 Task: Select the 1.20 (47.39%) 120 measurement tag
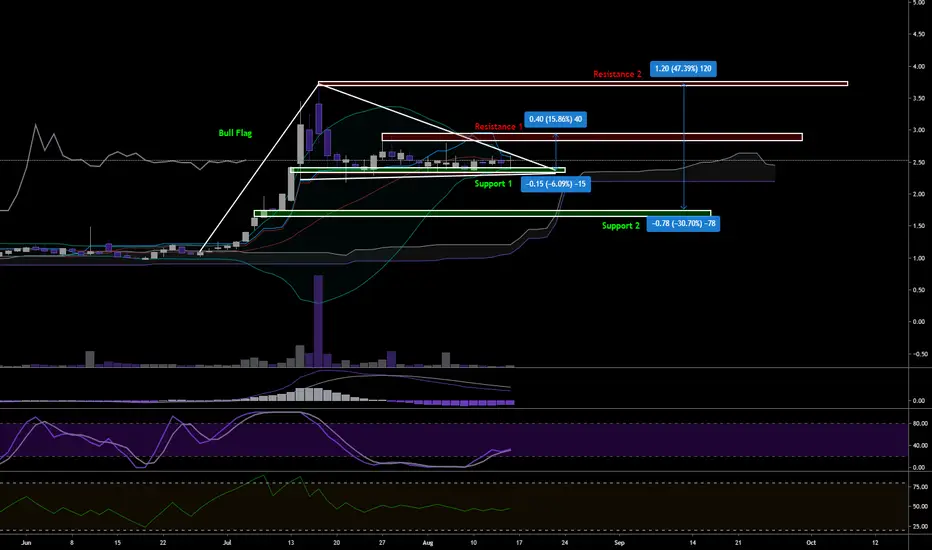click(683, 69)
